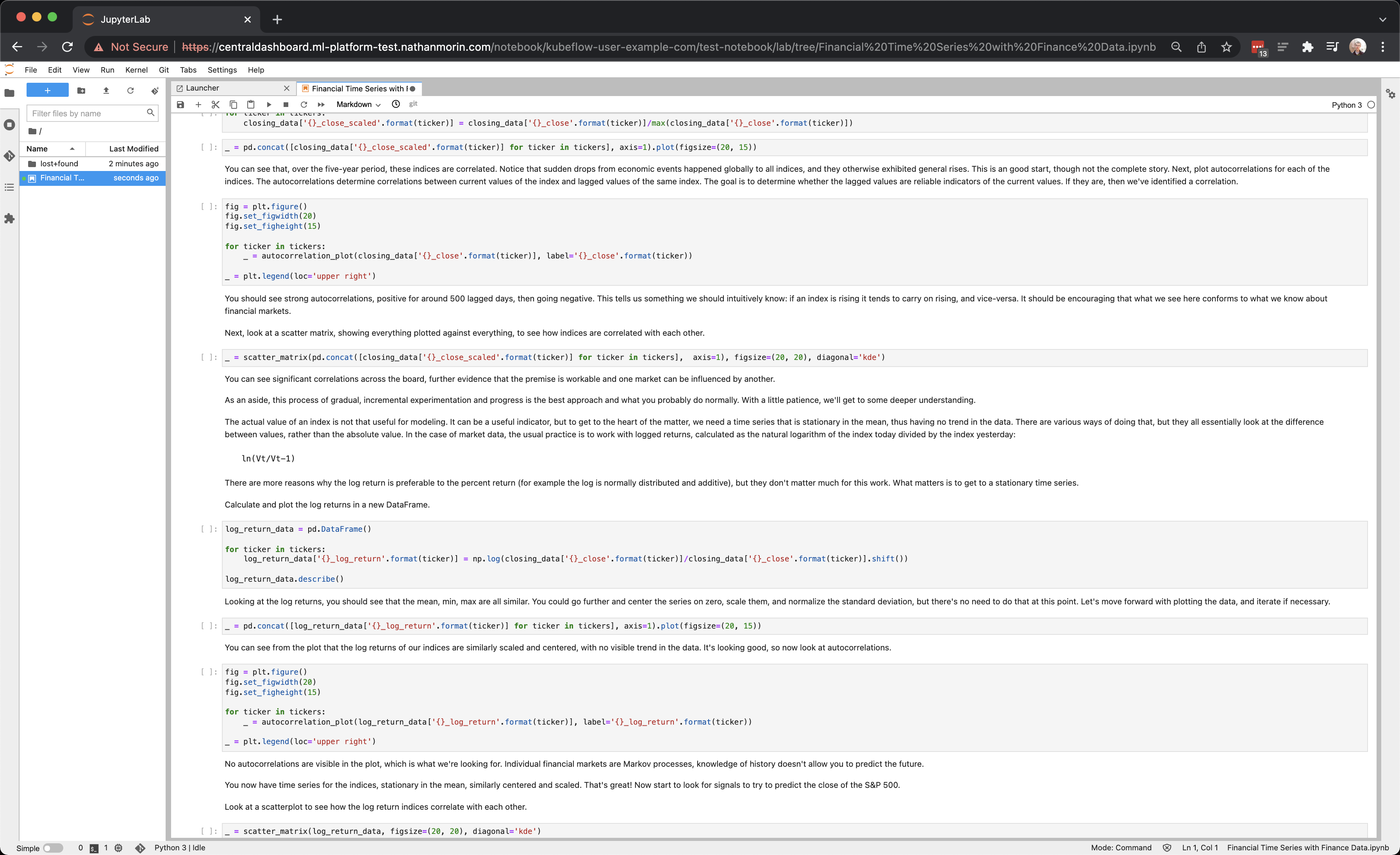
Task: Run the selected cell and advance
Action: 269,105
